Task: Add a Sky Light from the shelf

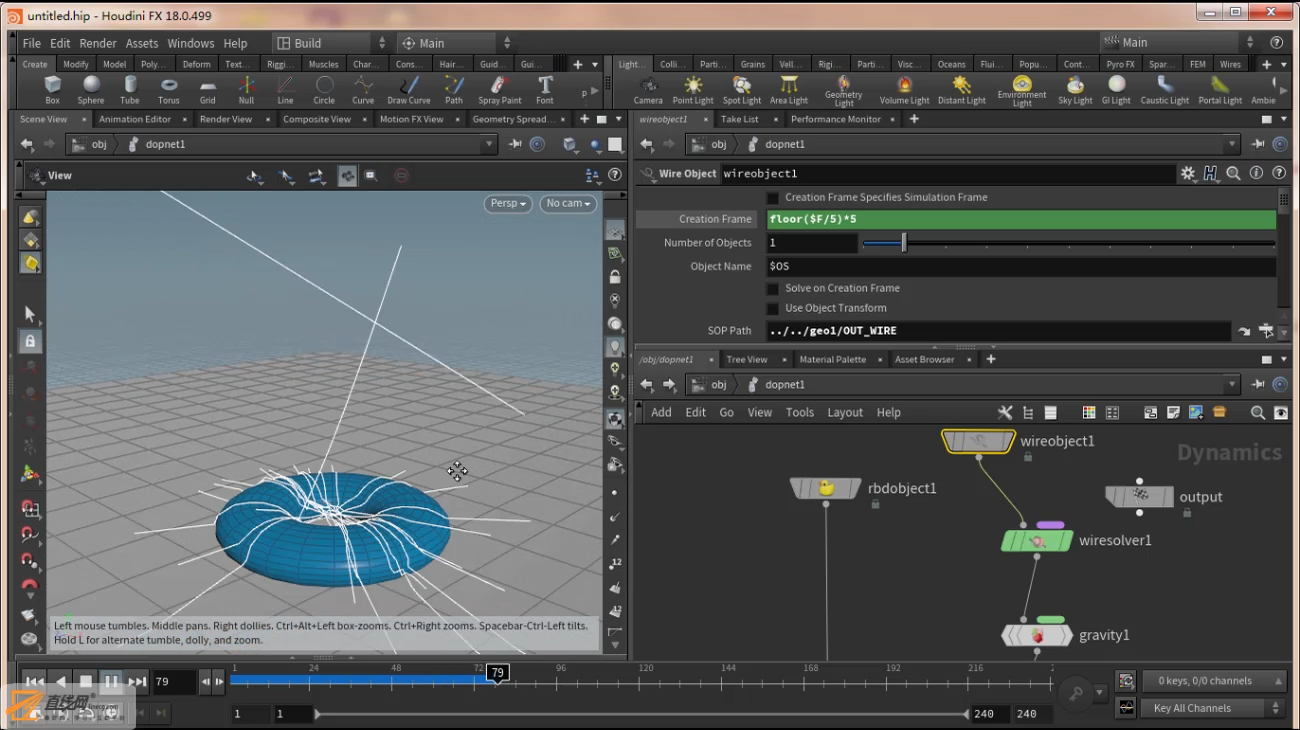Action: (1076, 90)
